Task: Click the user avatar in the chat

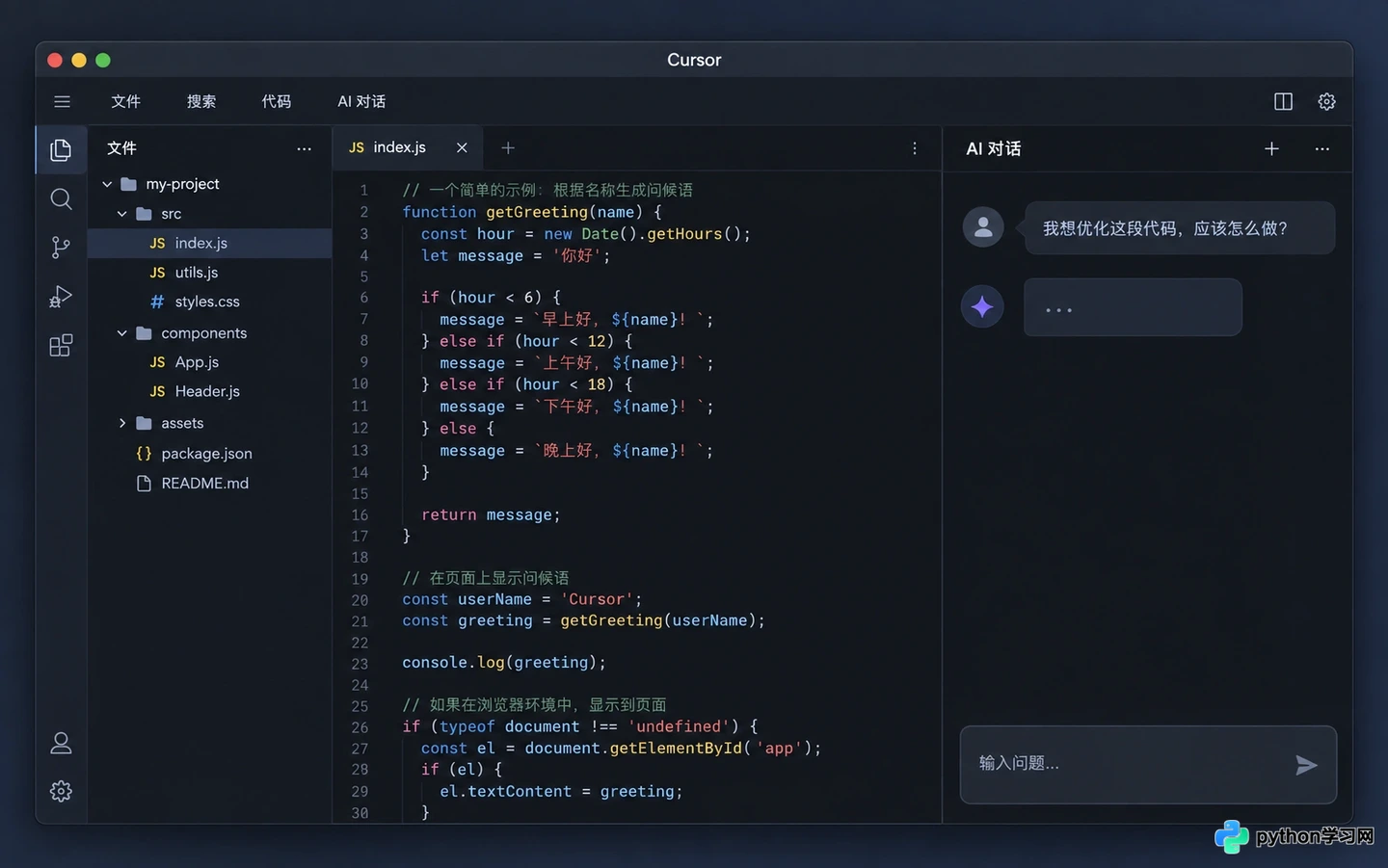Action: pyautogui.click(x=983, y=227)
